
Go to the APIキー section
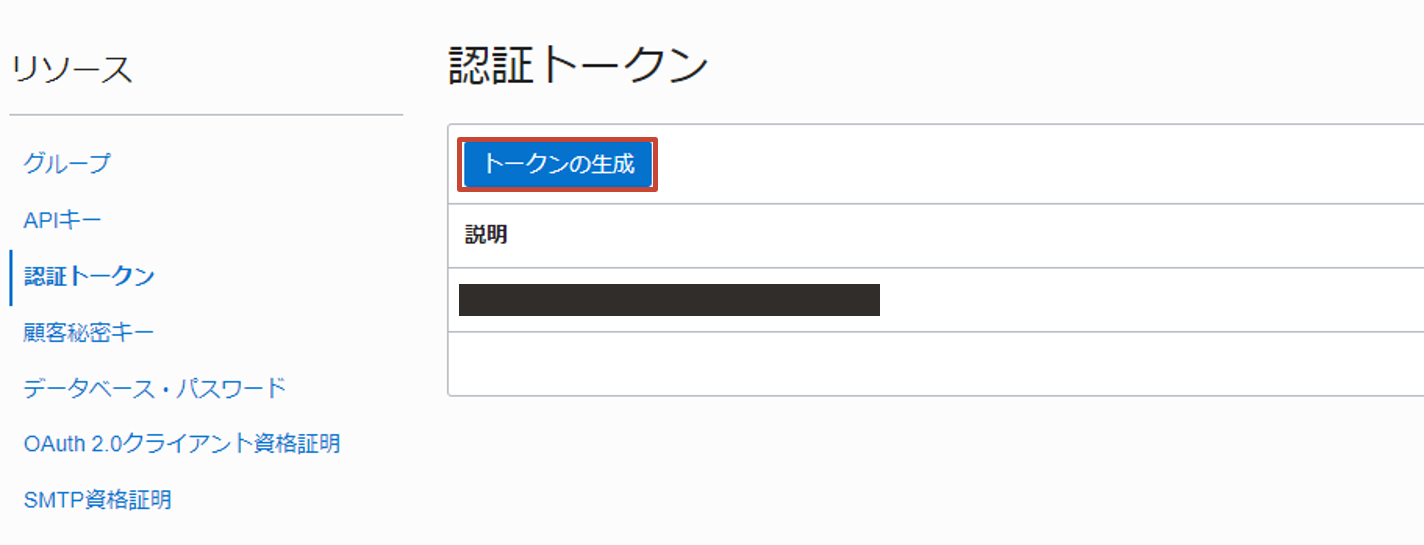[x=63, y=219]
